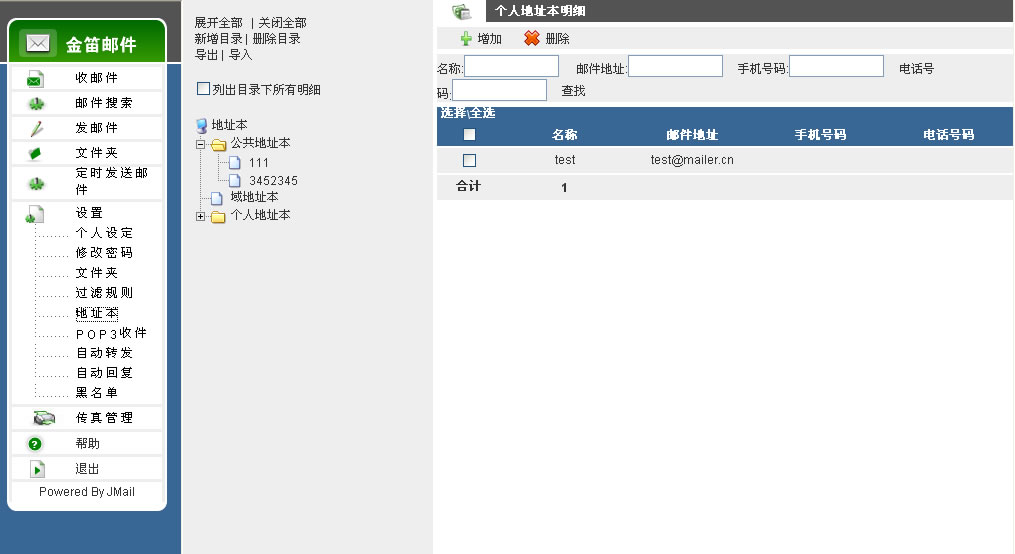This screenshot has height=554, width=1015.
Task: Select the 3452345 address book entry
Action: [x=272, y=181]
